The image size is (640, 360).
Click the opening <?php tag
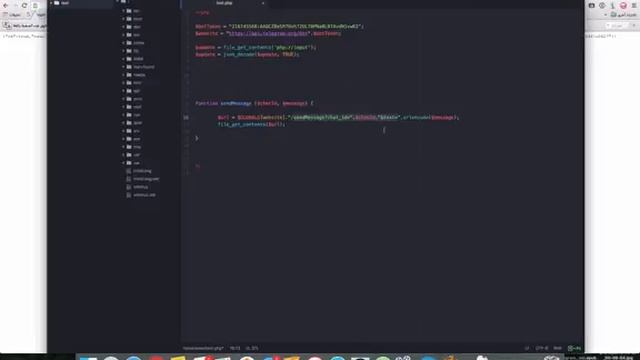pos(202,13)
